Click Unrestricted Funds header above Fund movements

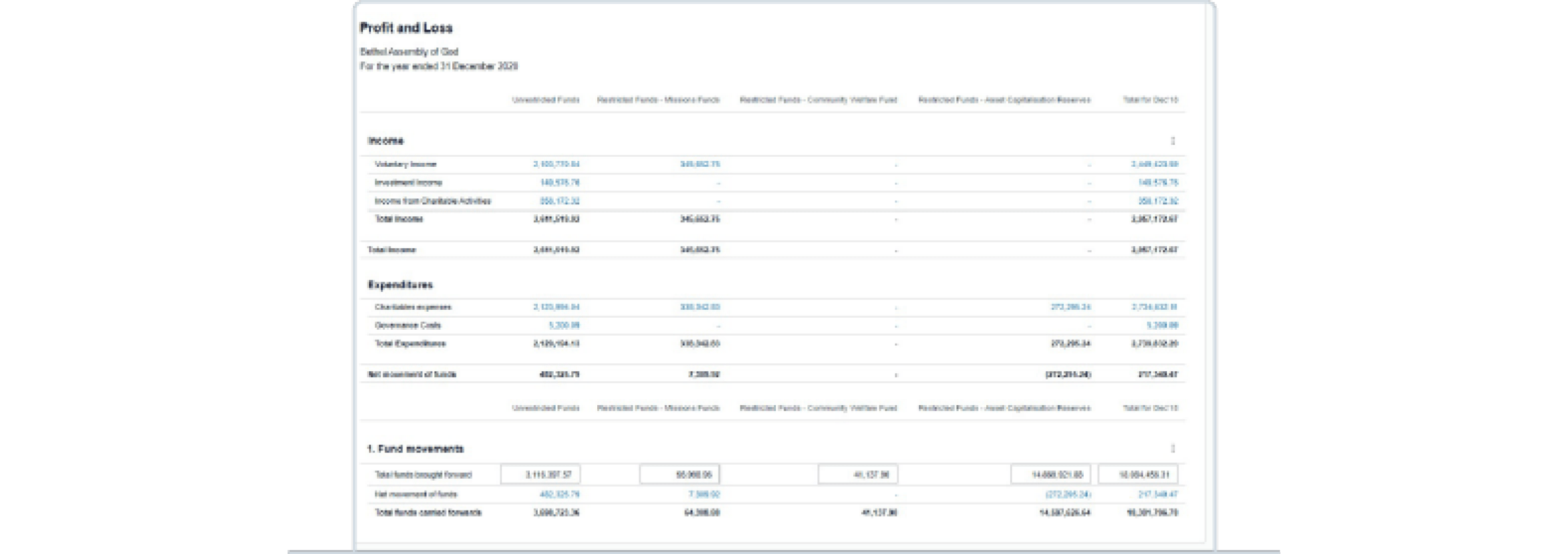pos(546,408)
